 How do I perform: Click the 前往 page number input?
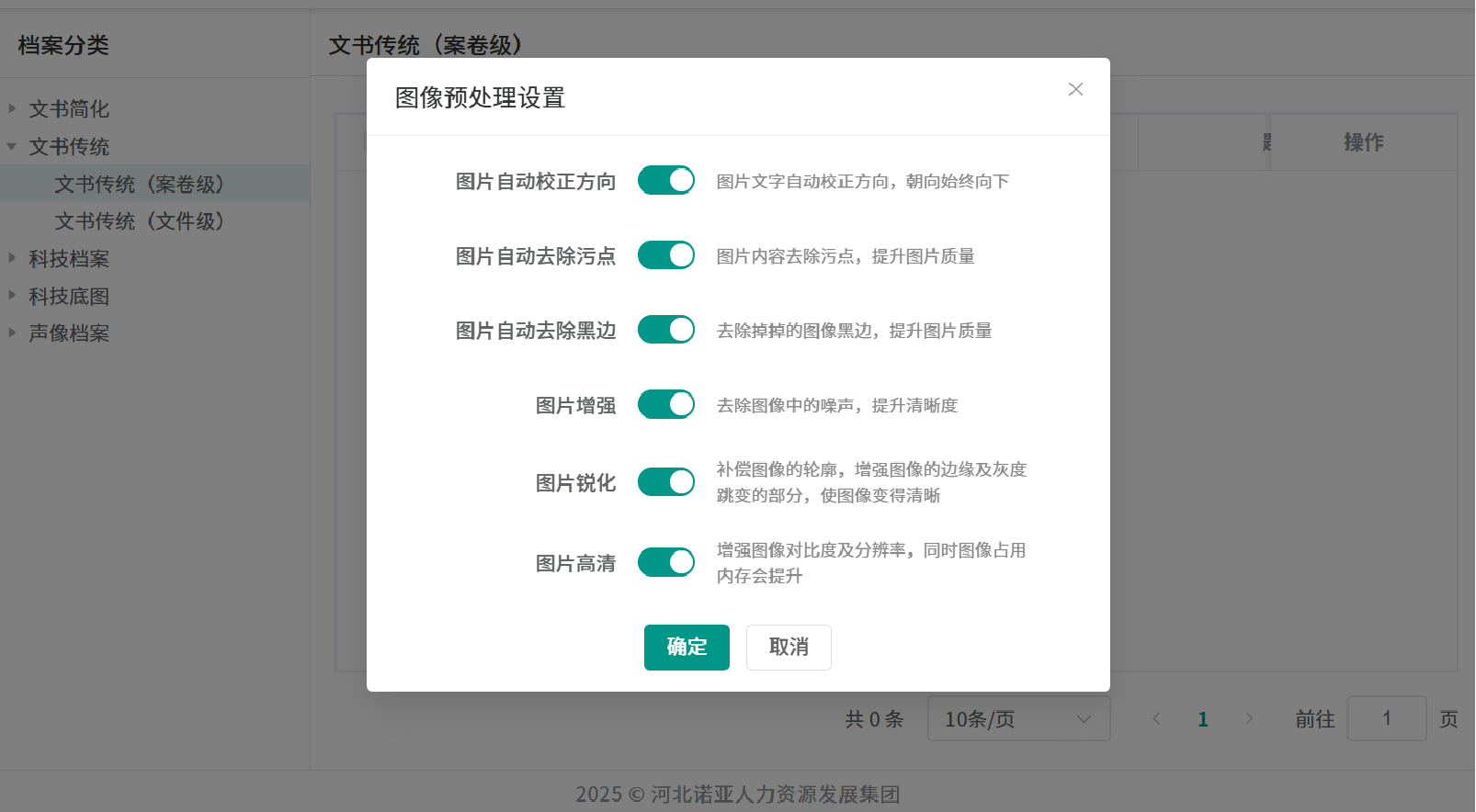(1386, 718)
